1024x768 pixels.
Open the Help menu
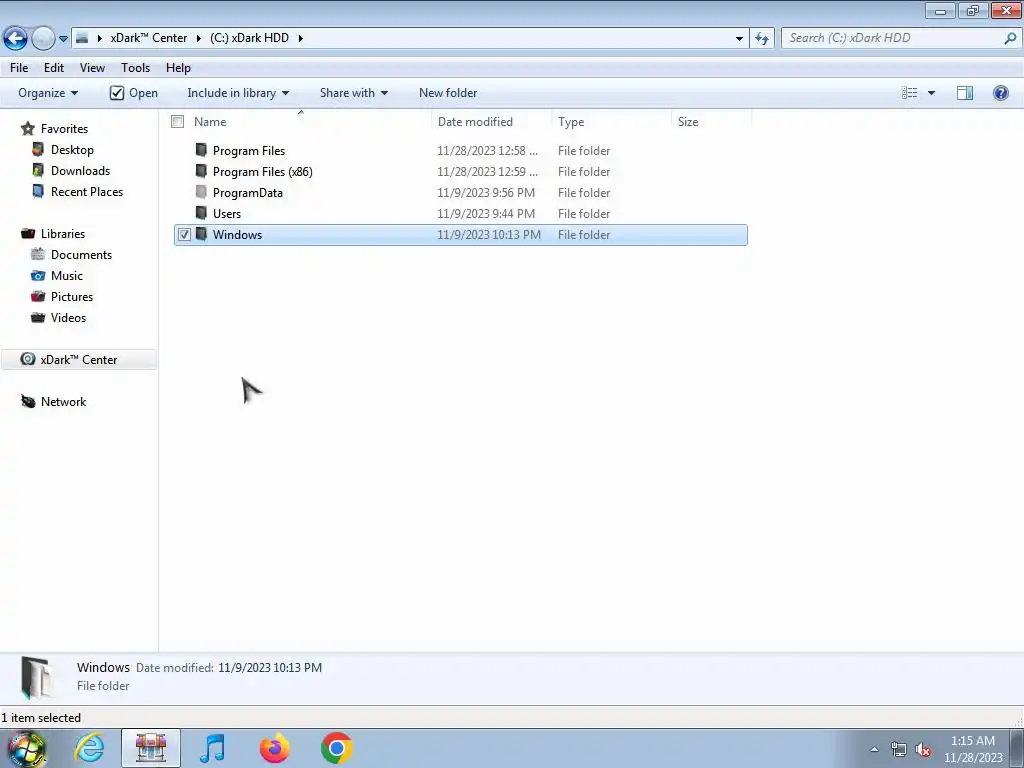pos(178,68)
